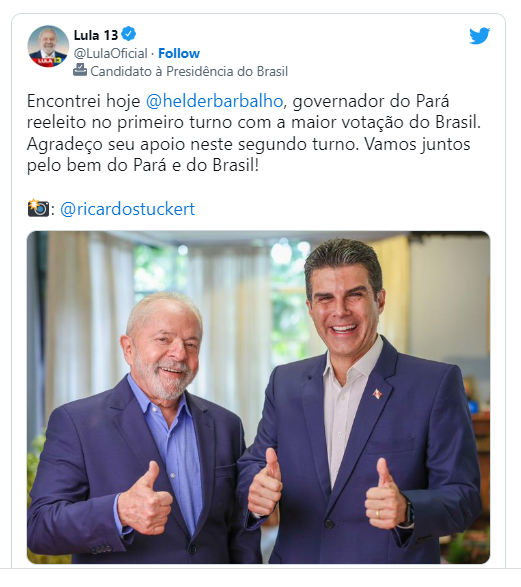This screenshot has height=587, width=521.
Task: Click the blue verified checkmark badge
Action: (129, 34)
